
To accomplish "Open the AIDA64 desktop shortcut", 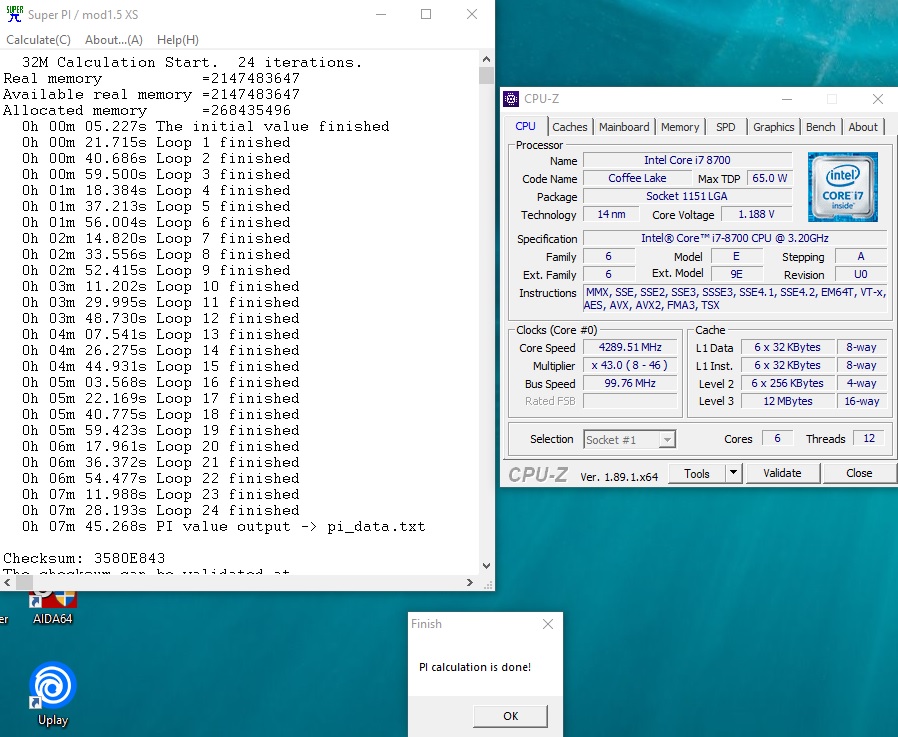I will pyautogui.click(x=52, y=608).
